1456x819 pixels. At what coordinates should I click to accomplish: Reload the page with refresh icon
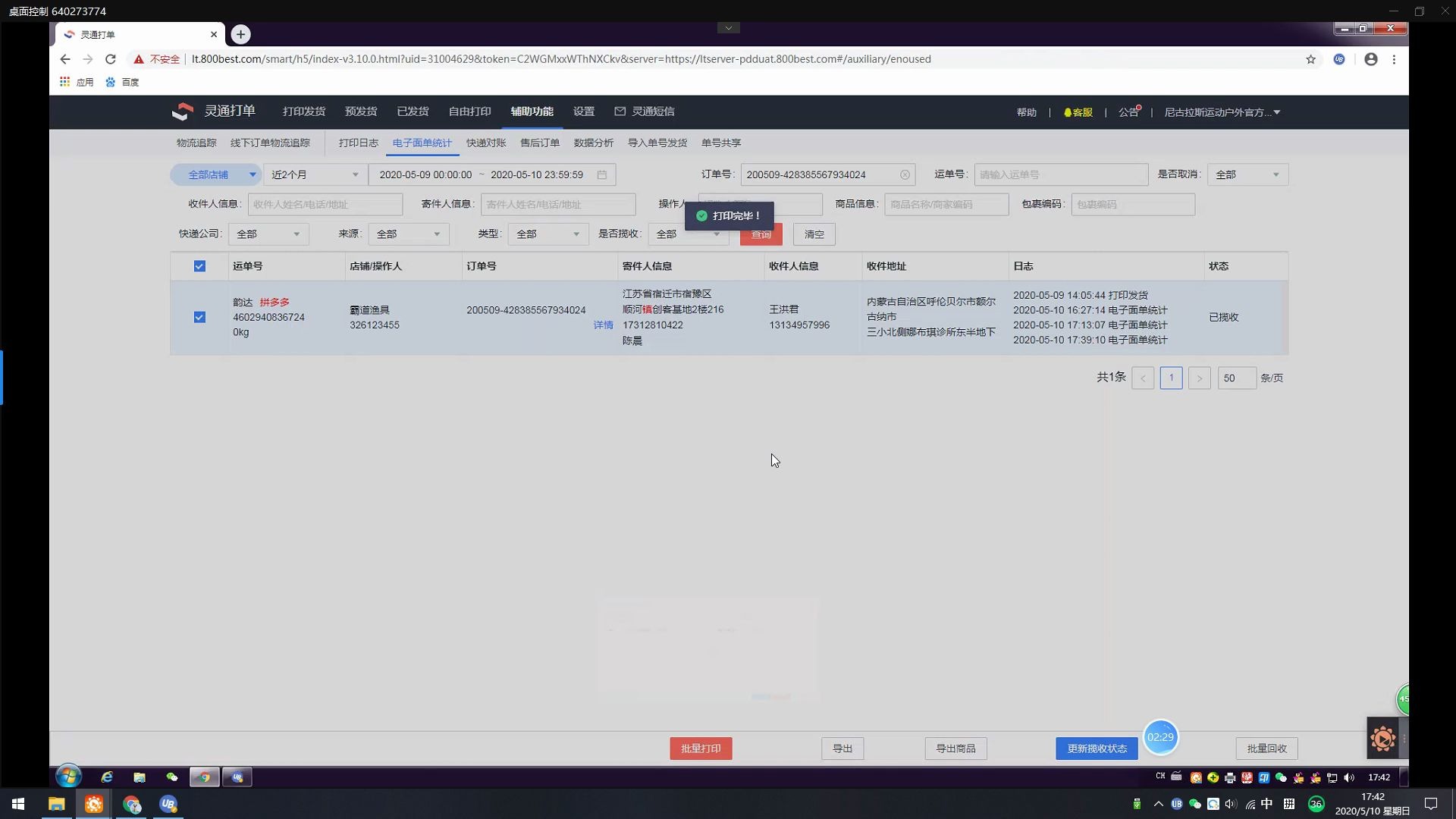tap(111, 59)
